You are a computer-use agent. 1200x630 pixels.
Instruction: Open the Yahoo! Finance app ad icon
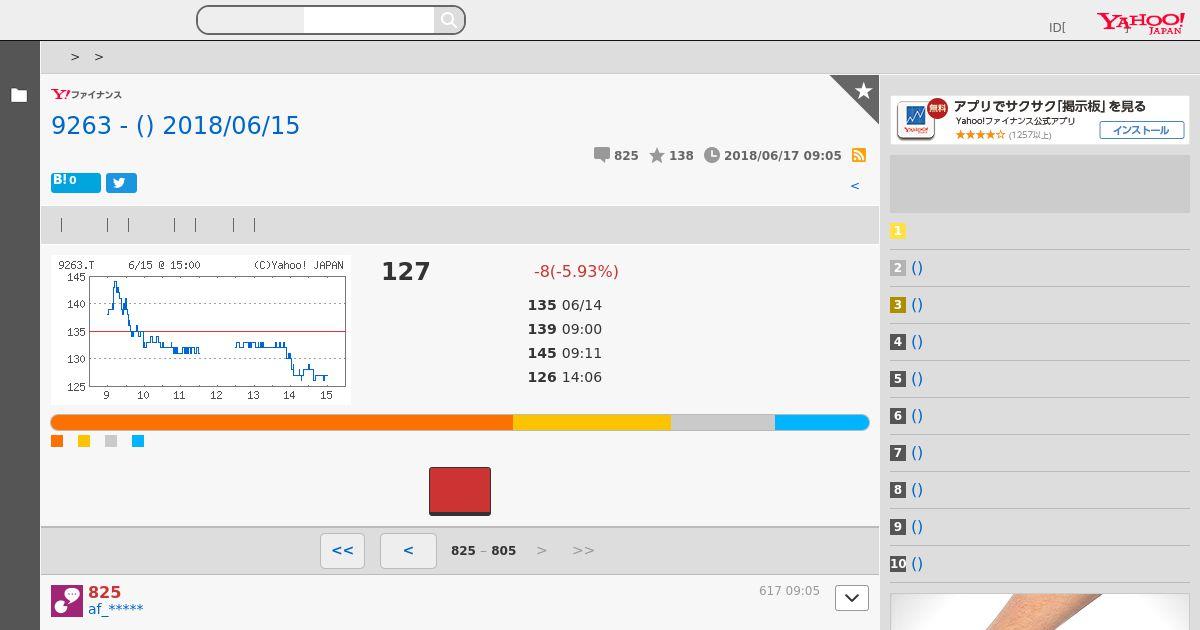coord(916,120)
